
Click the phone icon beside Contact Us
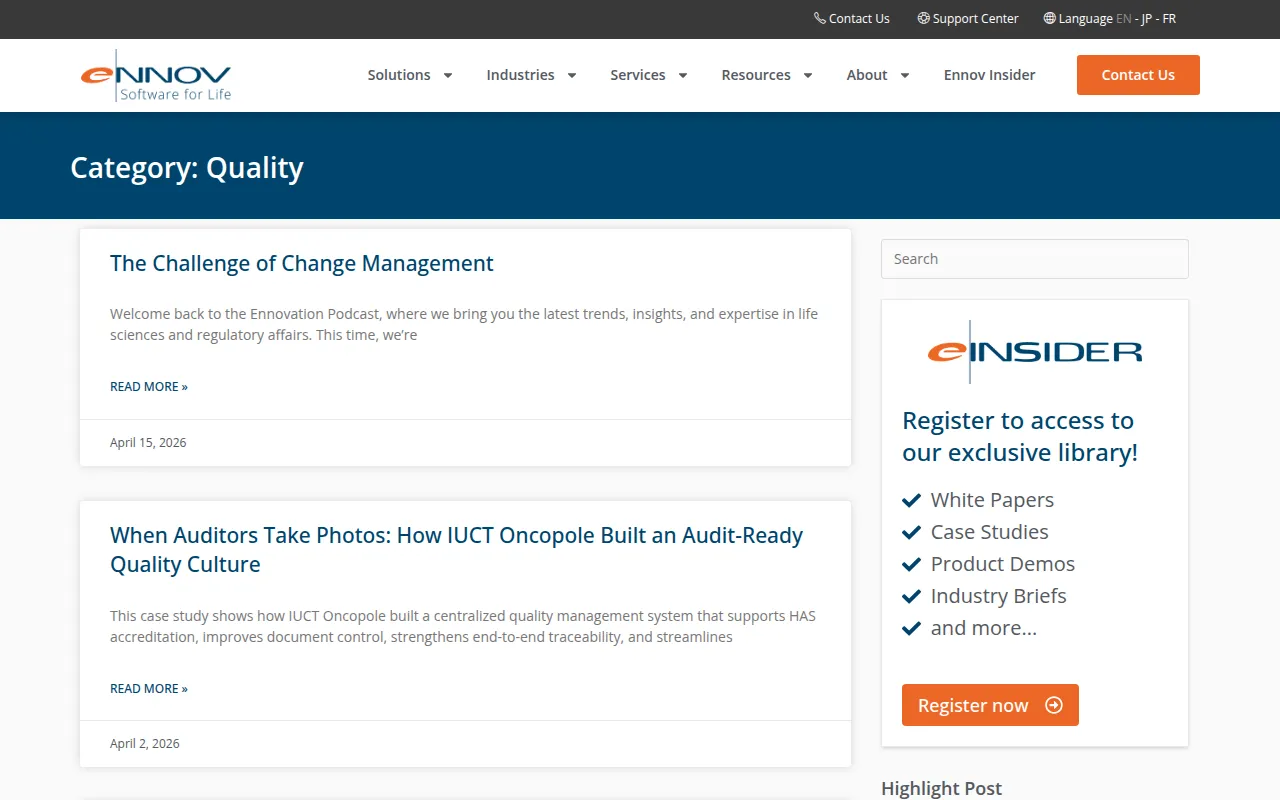820,18
